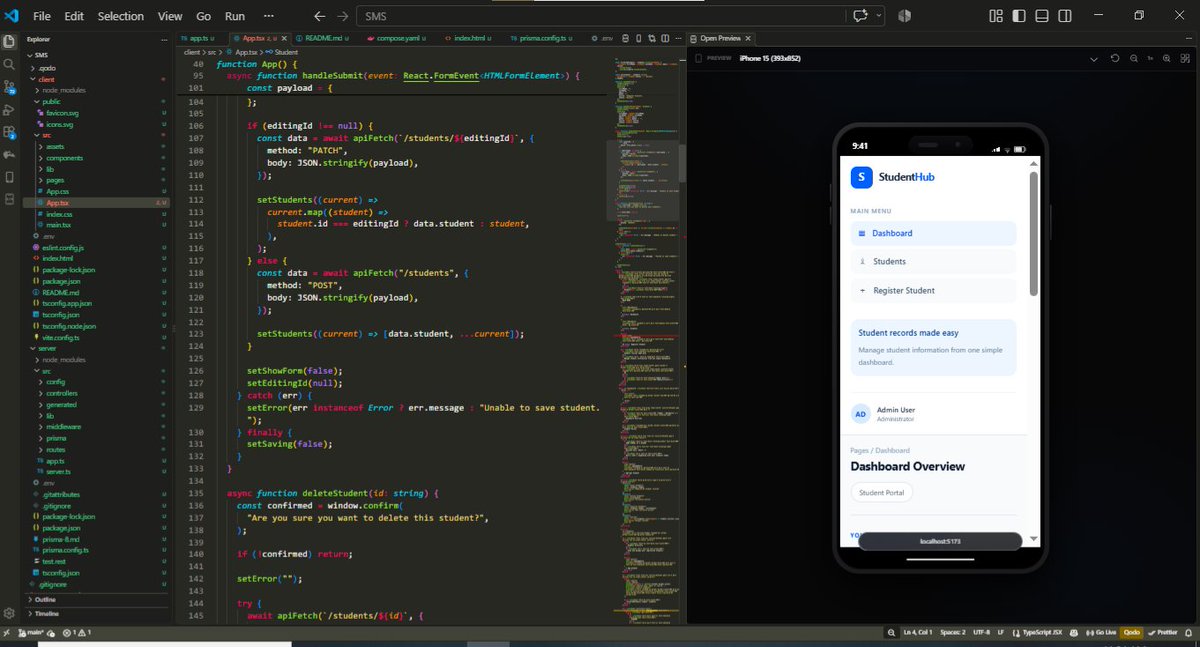The height and width of the screenshot is (647, 1200).
Task: Click Qodo button in status bar
Action: 1131,632
